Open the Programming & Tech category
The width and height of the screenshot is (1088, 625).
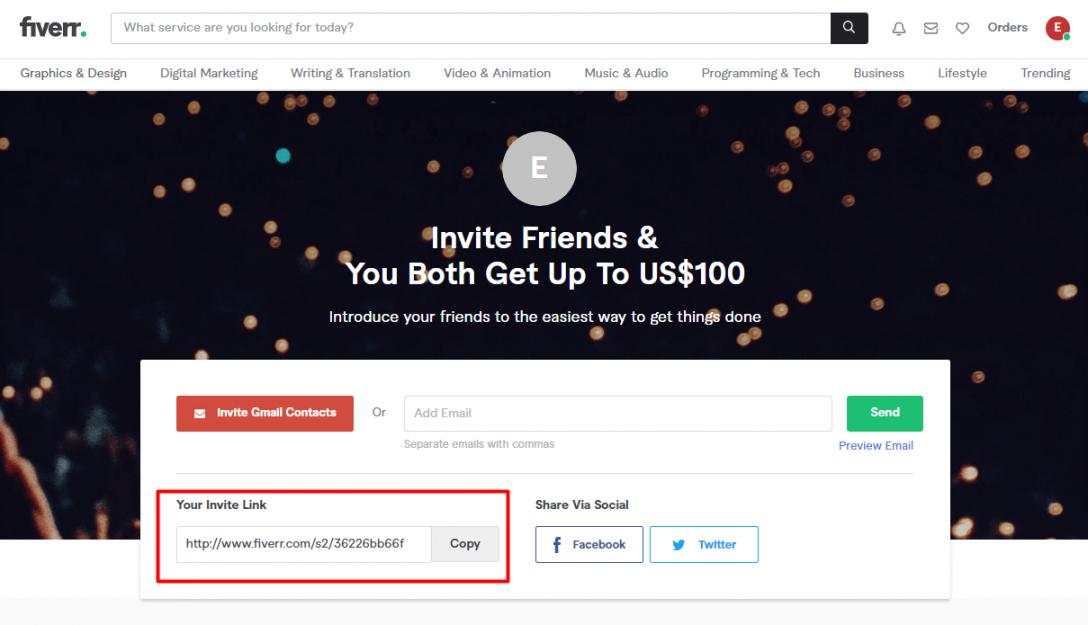(x=760, y=73)
